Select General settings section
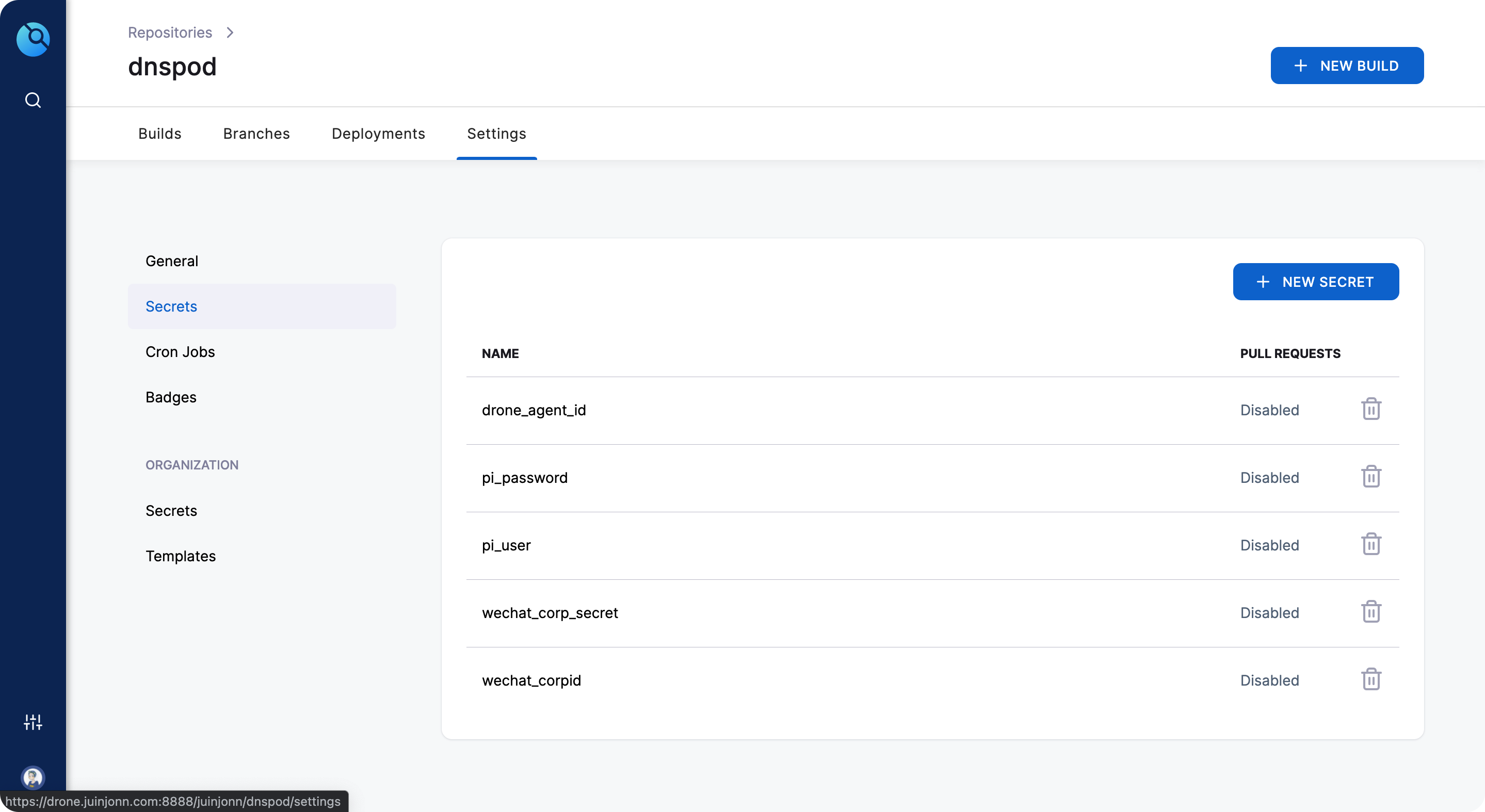This screenshot has height=812, width=1485. pos(171,261)
